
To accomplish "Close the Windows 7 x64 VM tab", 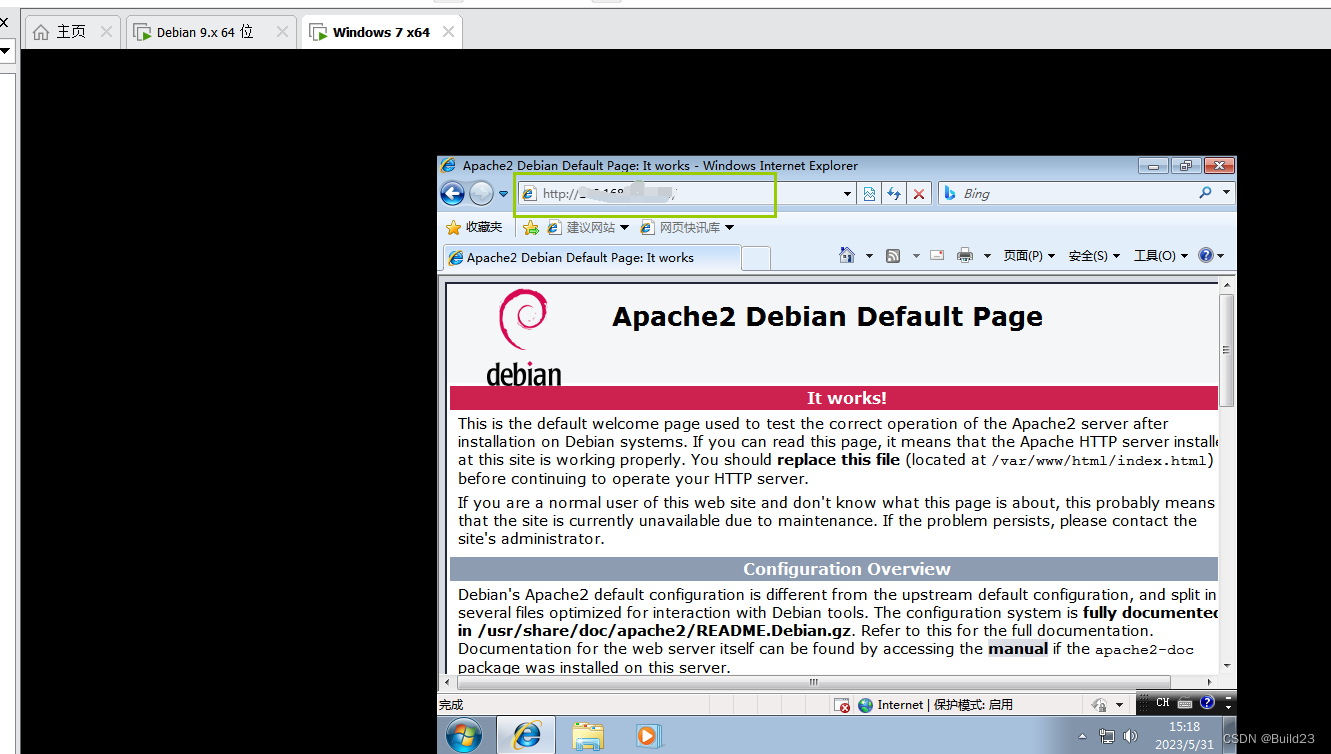I will (x=448, y=32).
